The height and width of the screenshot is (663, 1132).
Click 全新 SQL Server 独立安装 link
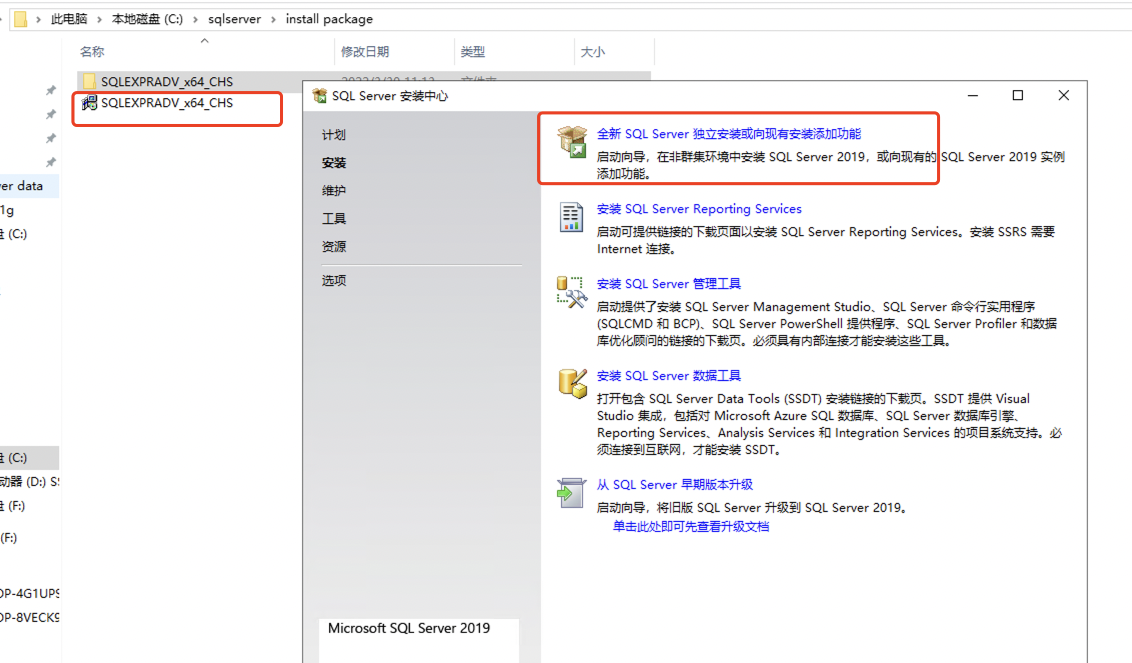tap(728, 134)
